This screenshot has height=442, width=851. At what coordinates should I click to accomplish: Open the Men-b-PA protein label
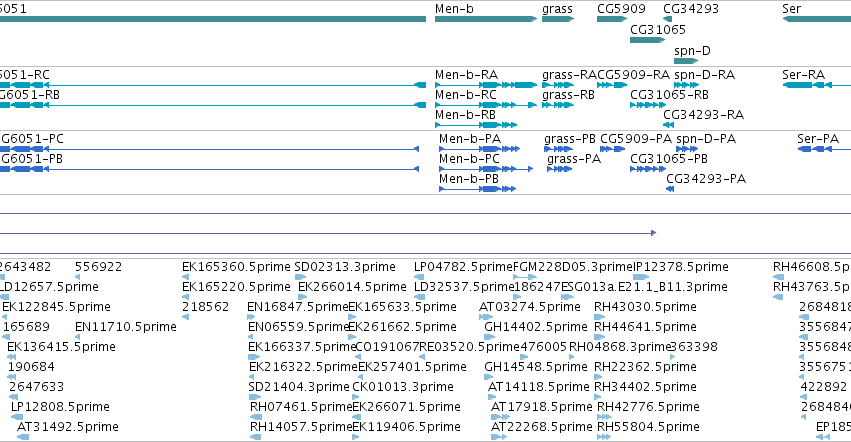pyautogui.click(x=470, y=139)
